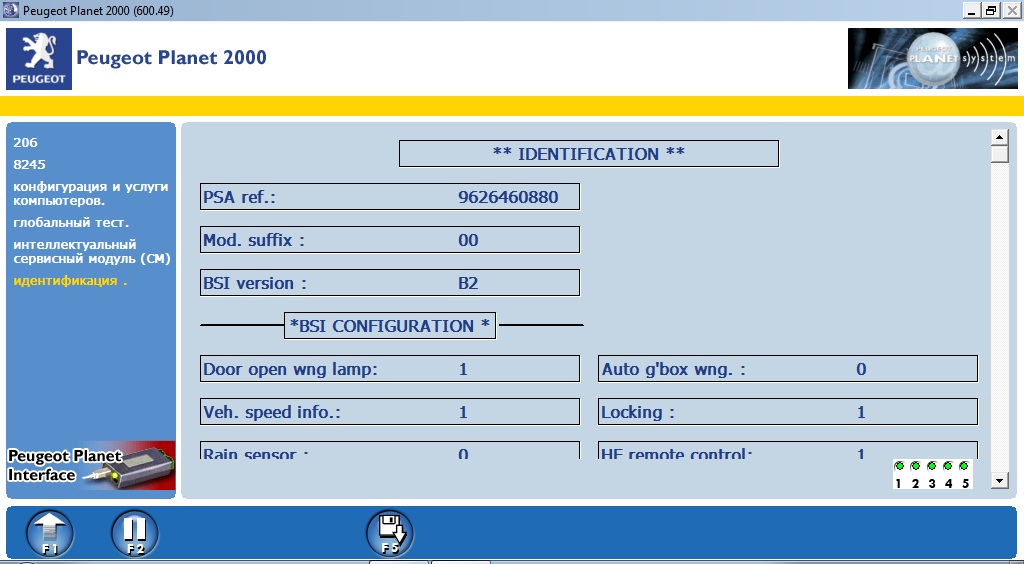Screen dimensions: 1024x564
Task: Click the Peugeot Planet Interface device image
Action: click(91, 465)
